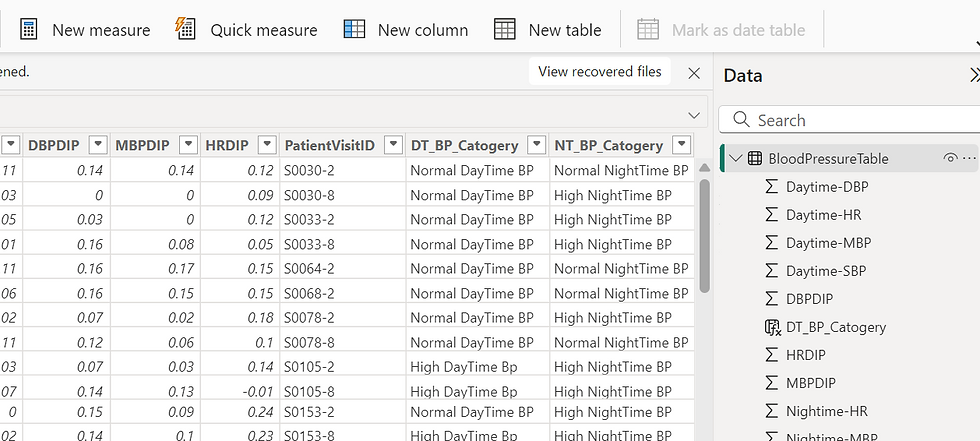Image resolution: width=980 pixels, height=441 pixels.
Task: Select DBPDIP field in Data pane
Action: (x=809, y=299)
